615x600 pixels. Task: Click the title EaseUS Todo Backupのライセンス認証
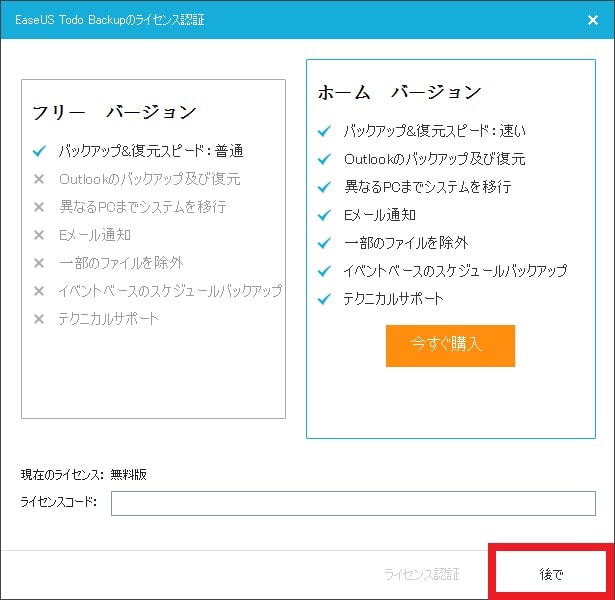(109, 20)
